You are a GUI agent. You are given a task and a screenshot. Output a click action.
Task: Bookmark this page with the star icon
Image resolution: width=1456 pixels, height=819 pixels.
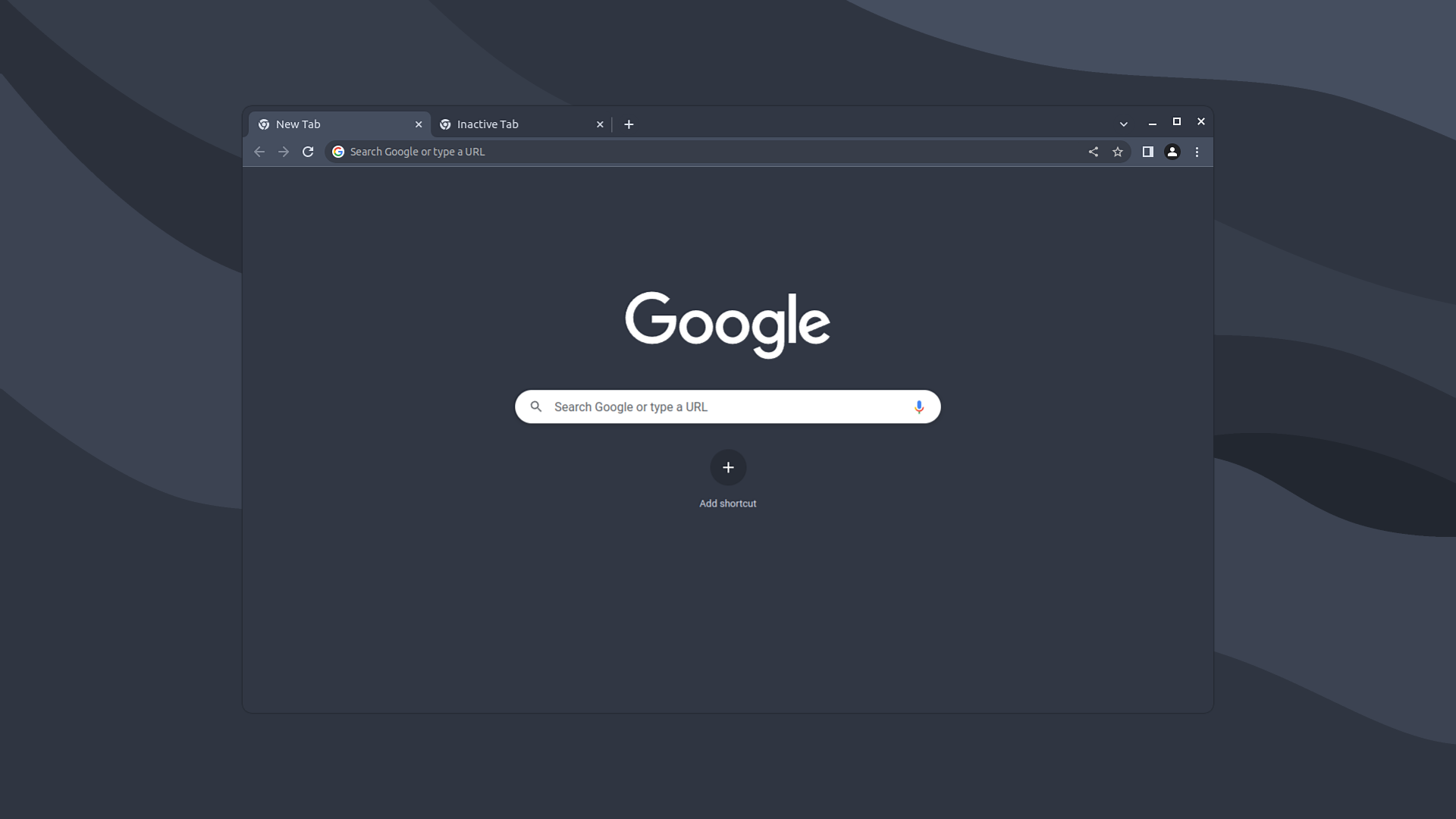(x=1117, y=152)
